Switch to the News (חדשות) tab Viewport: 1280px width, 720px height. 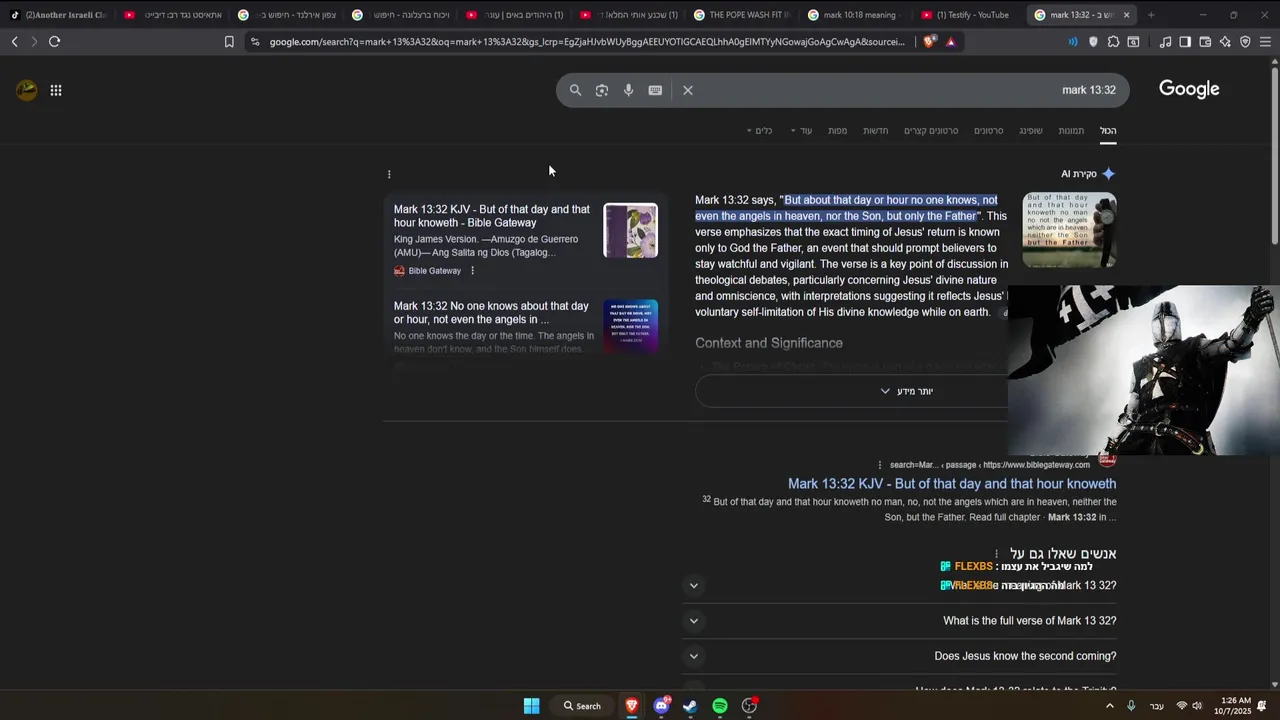coord(876,131)
